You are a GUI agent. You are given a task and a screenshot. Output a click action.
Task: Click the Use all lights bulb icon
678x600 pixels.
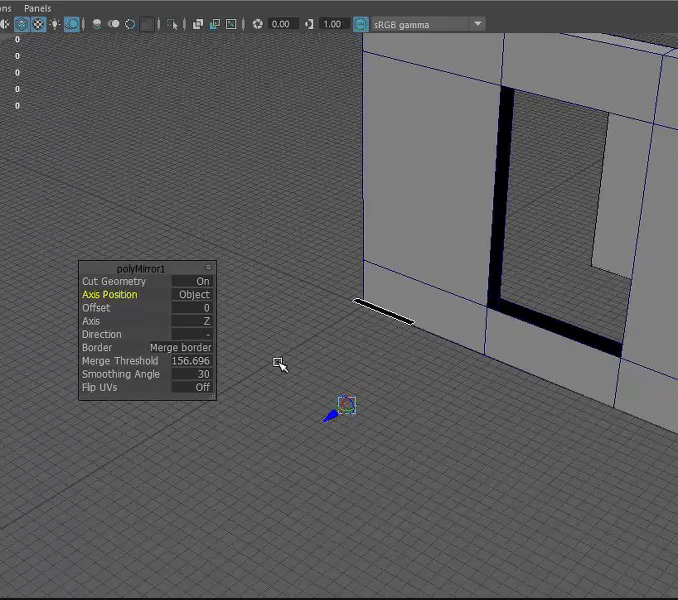[x=55, y=24]
